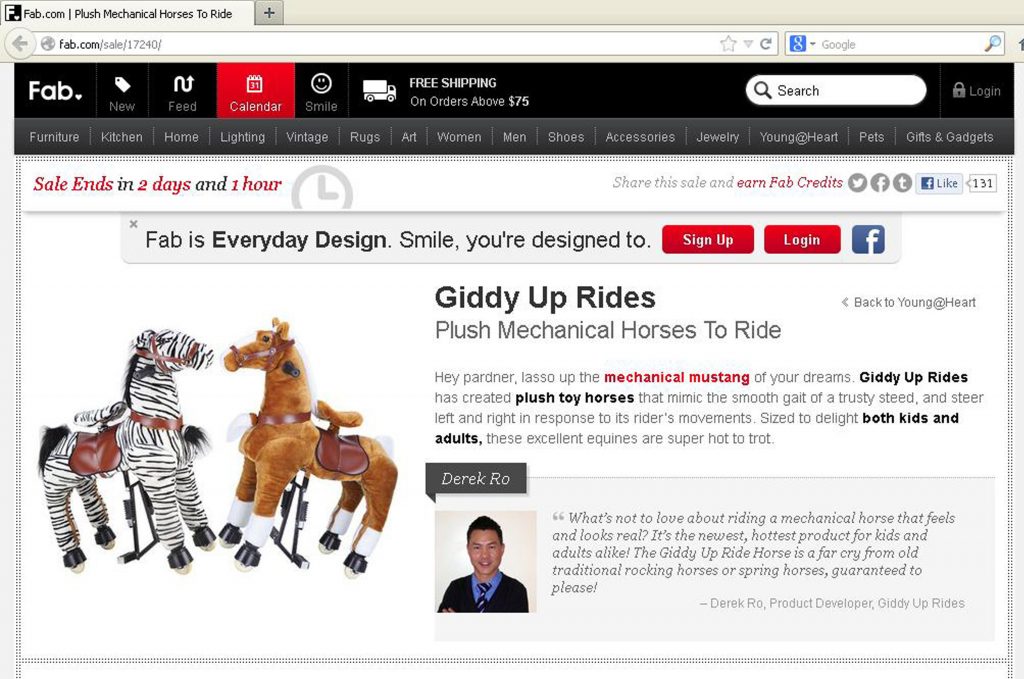Open the Young@Heart category
This screenshot has height=679, width=1024.
(798, 137)
